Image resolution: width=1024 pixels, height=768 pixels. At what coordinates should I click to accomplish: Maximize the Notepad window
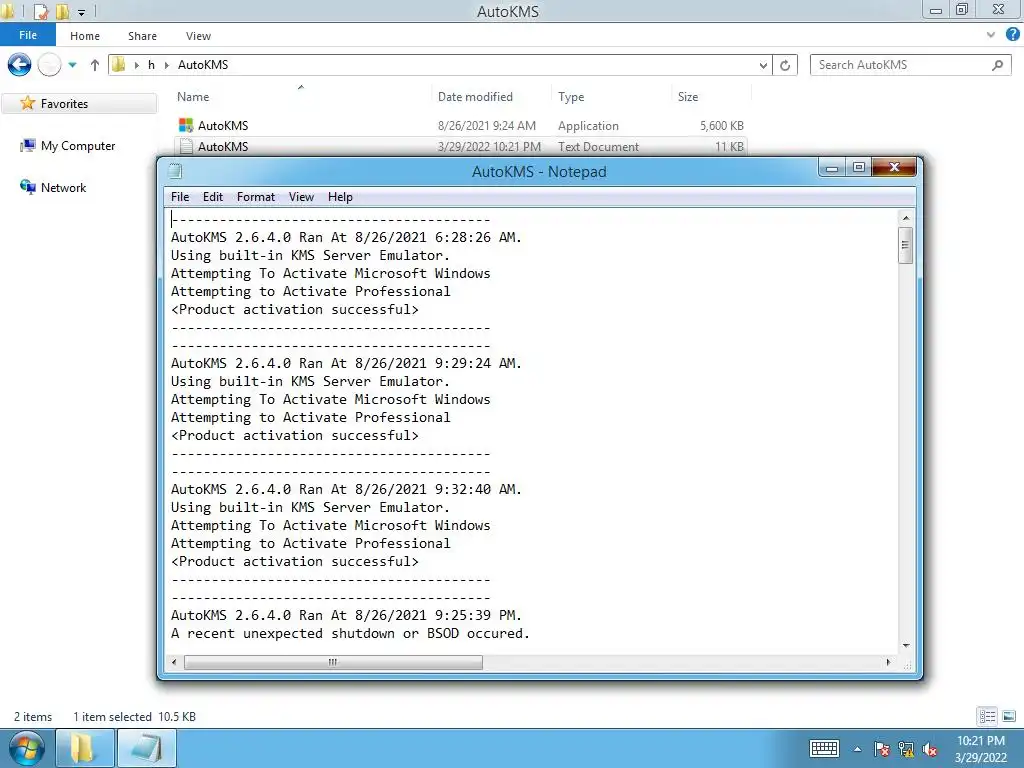(858, 167)
